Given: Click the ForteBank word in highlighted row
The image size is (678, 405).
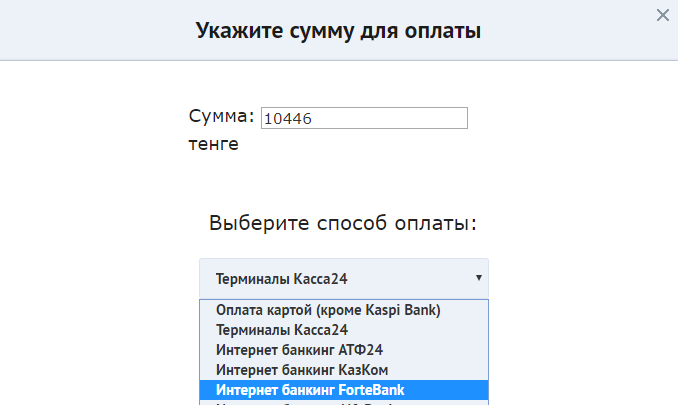Looking at the screenshot, I should click(371, 390).
